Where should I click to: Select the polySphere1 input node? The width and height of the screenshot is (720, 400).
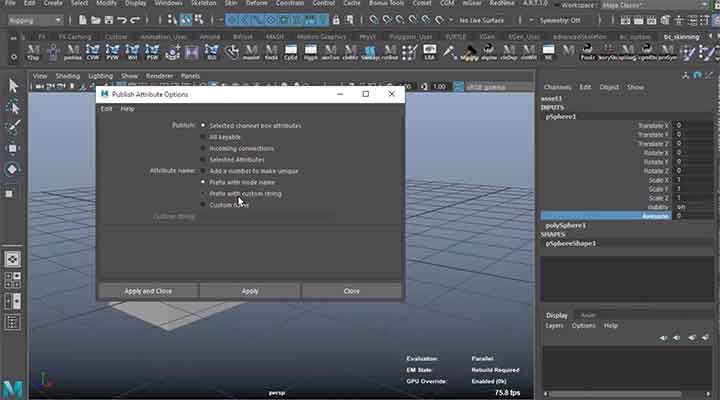click(x=567, y=226)
